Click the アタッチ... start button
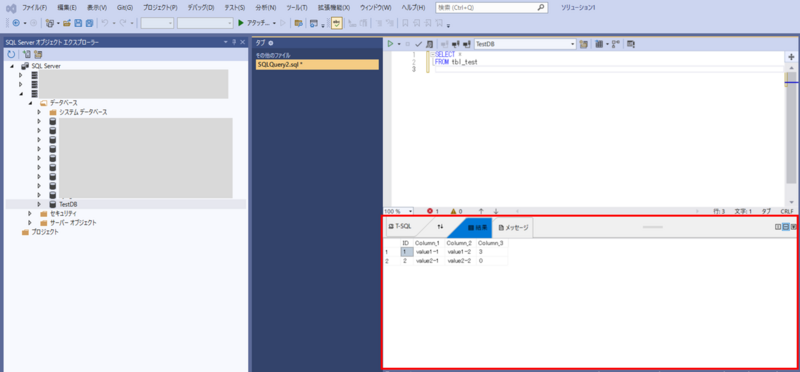The width and height of the screenshot is (800, 372). [x=255, y=23]
